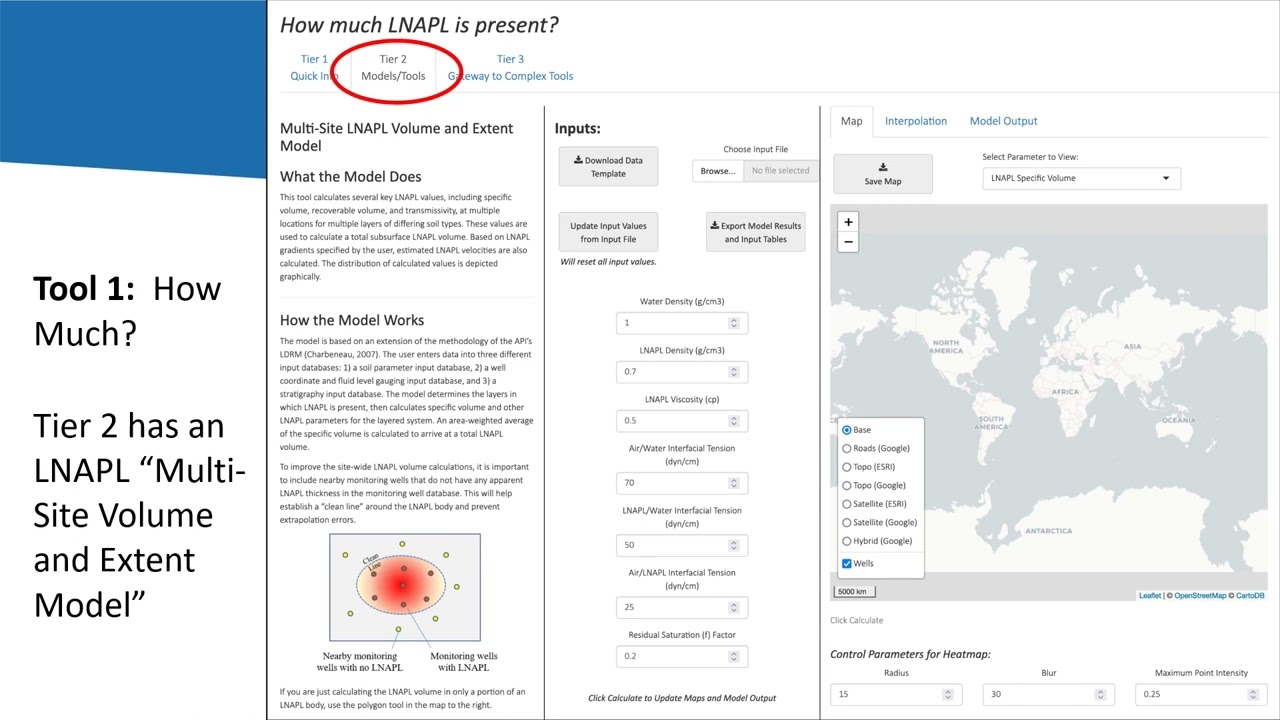
Task: Zoom in on the map with plus icon
Action: click(848, 222)
